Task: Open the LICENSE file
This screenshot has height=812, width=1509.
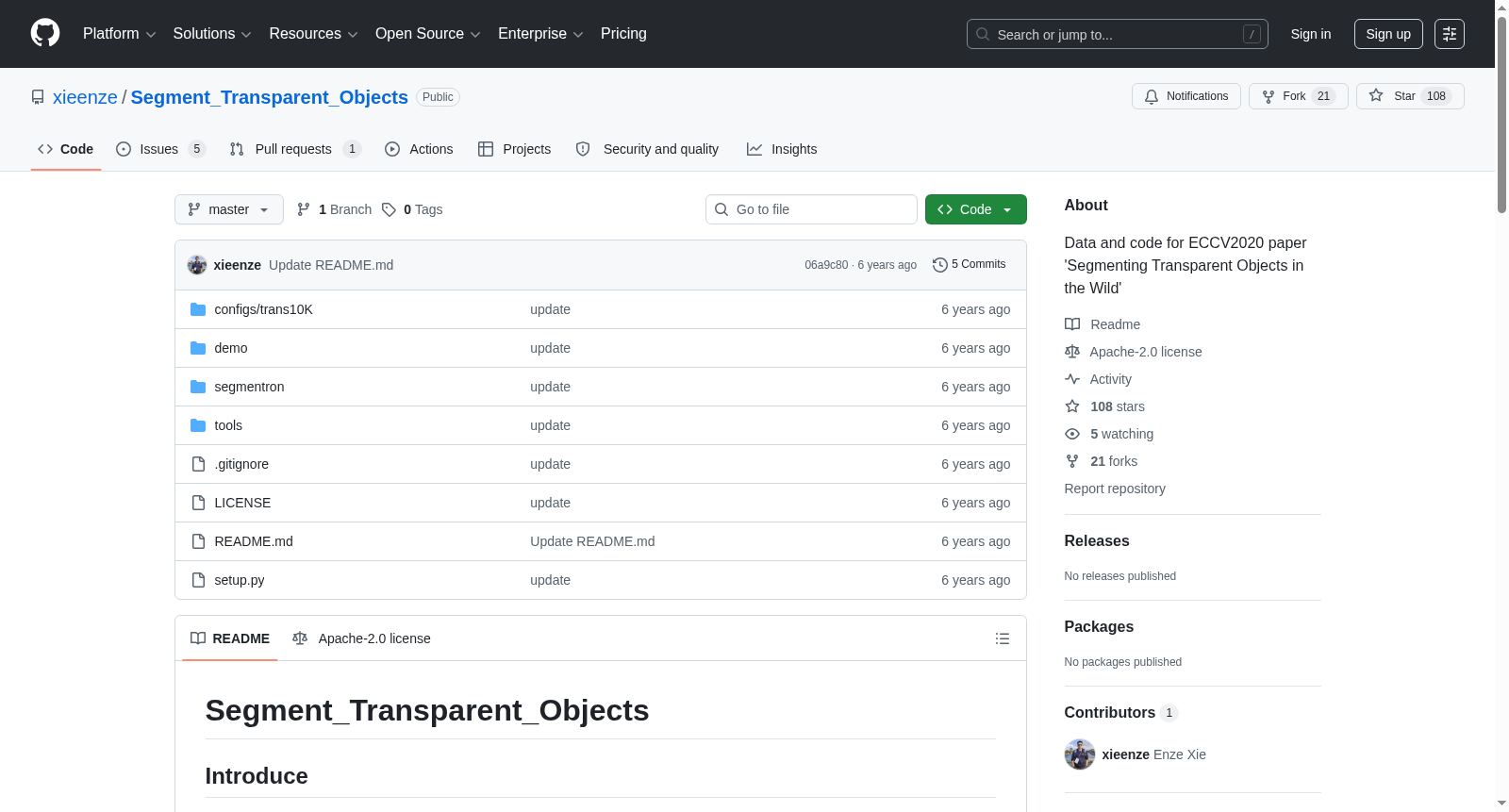Action: 242,503
